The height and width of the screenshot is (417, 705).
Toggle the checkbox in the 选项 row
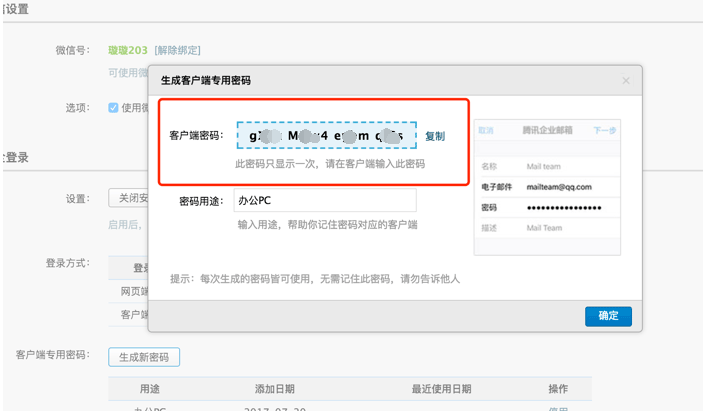[113, 108]
